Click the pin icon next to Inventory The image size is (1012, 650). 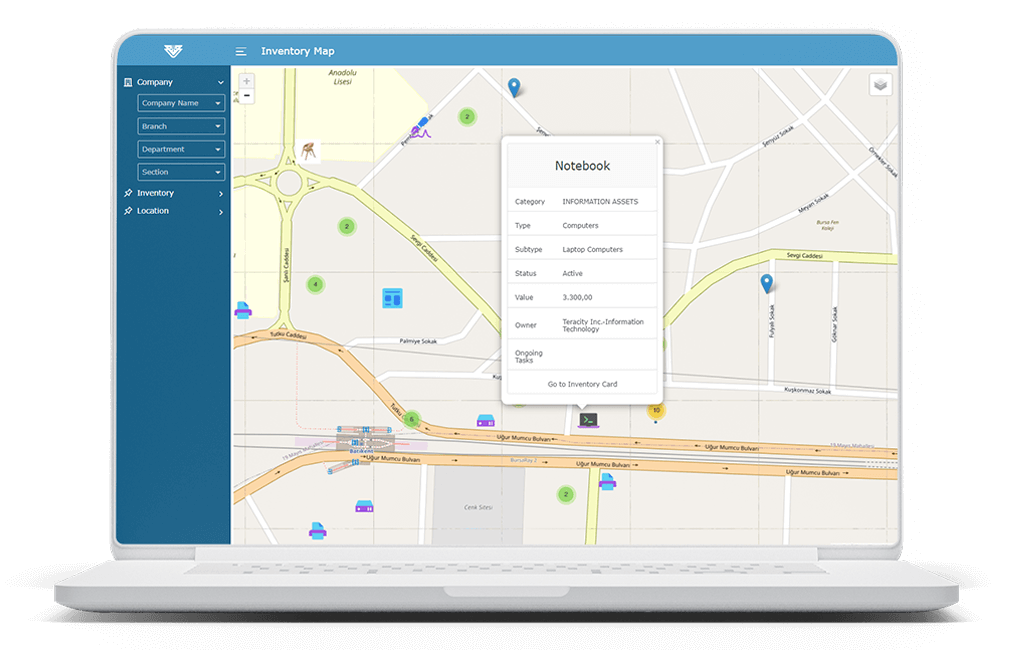click(x=128, y=193)
